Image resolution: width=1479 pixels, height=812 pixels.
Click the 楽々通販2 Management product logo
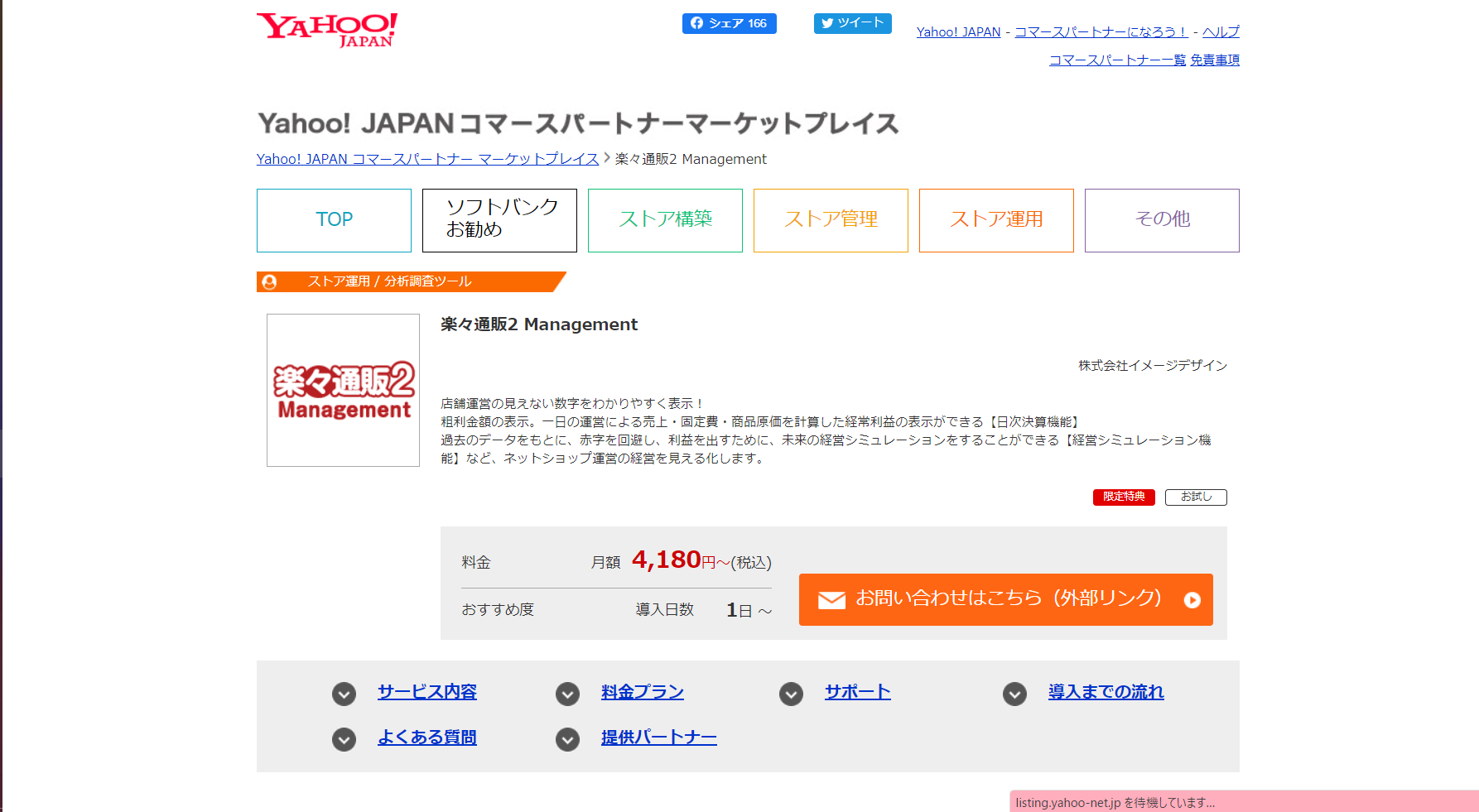click(x=343, y=390)
